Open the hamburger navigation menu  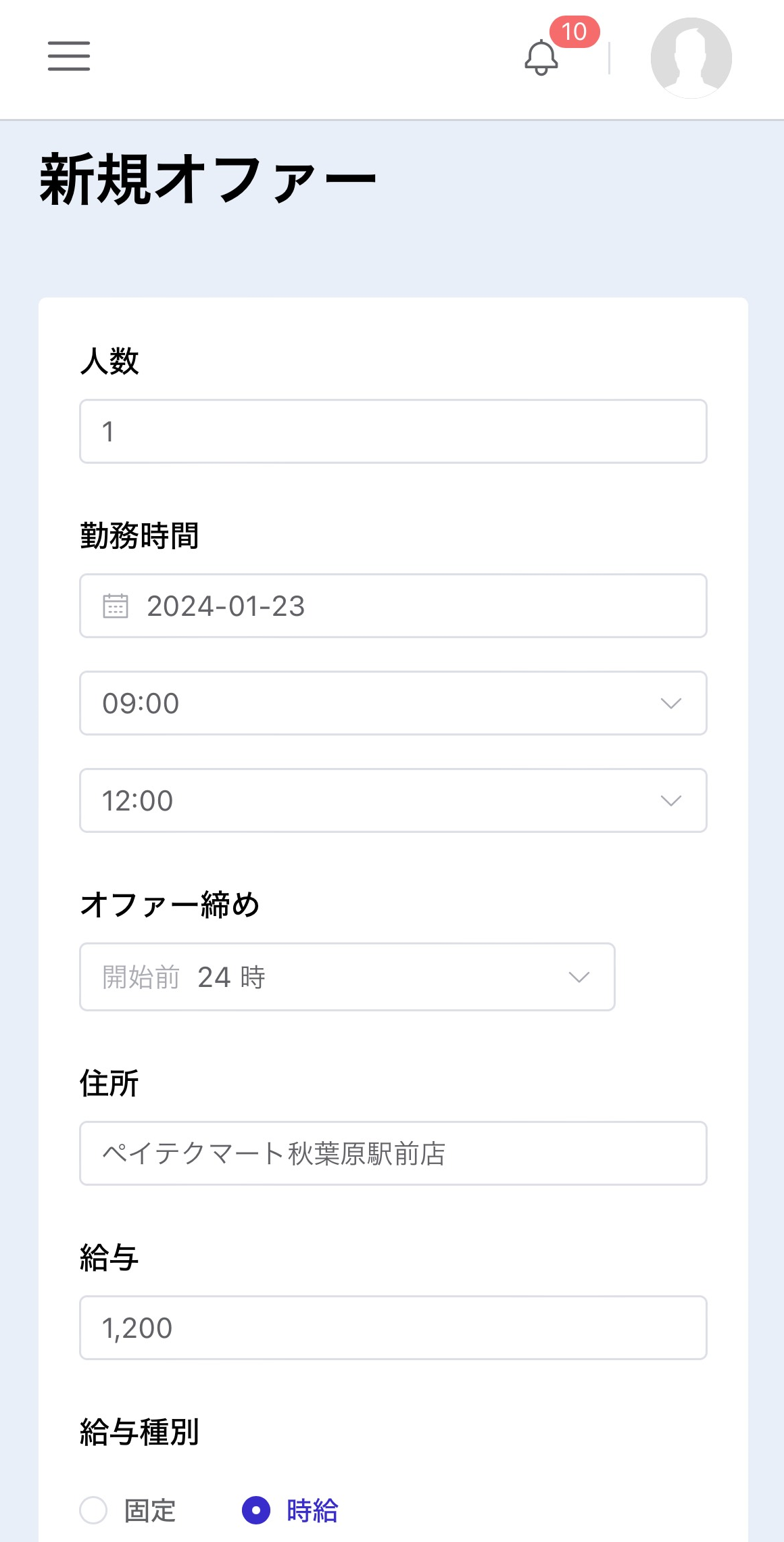click(69, 56)
